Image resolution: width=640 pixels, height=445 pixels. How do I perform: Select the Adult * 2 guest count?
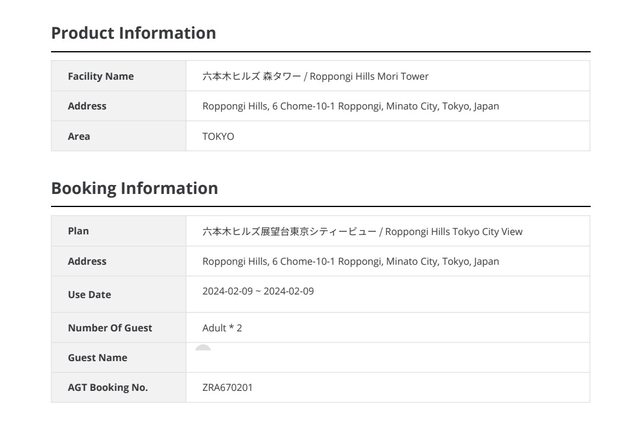click(x=222, y=328)
